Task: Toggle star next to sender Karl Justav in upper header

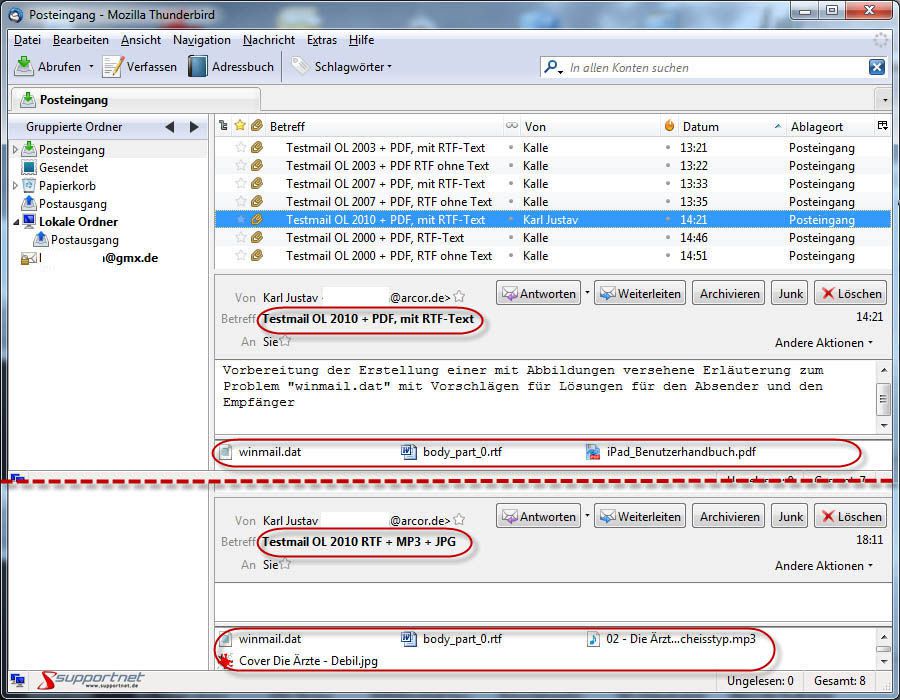Action: tap(459, 297)
